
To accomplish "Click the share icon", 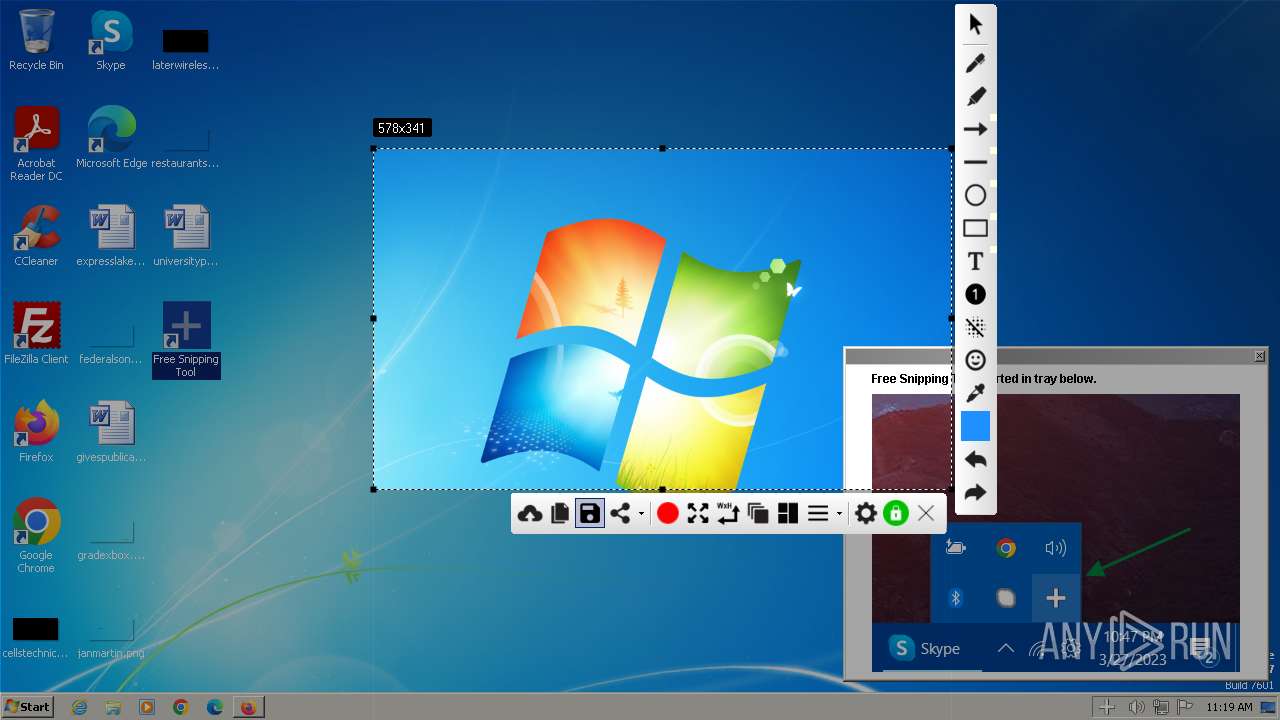I will tap(620, 513).
